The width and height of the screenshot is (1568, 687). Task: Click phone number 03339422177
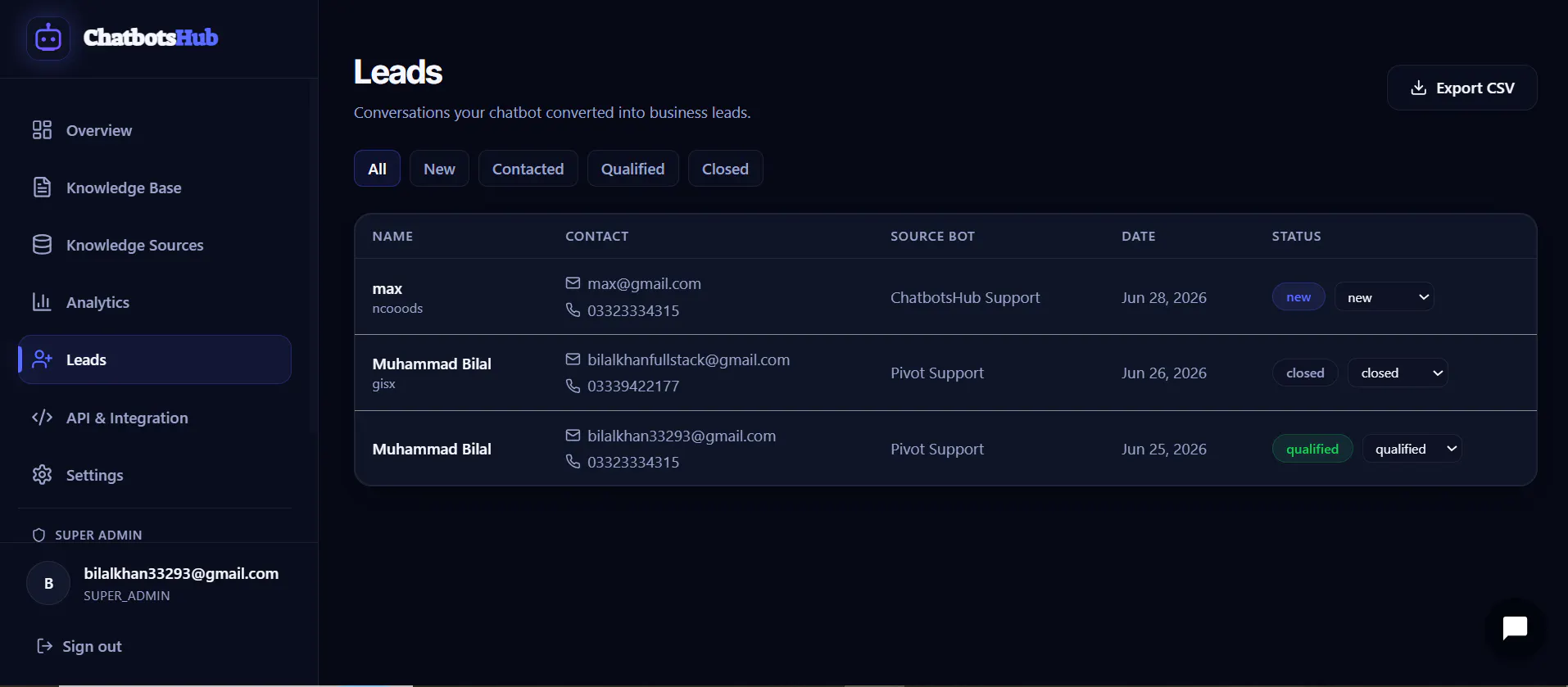coord(633,386)
